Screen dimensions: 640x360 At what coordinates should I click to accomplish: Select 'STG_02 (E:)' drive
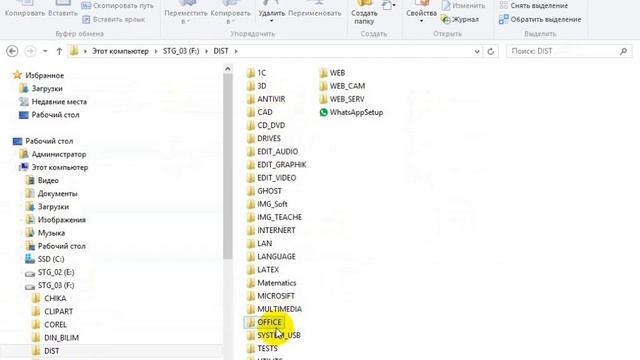(x=50, y=272)
